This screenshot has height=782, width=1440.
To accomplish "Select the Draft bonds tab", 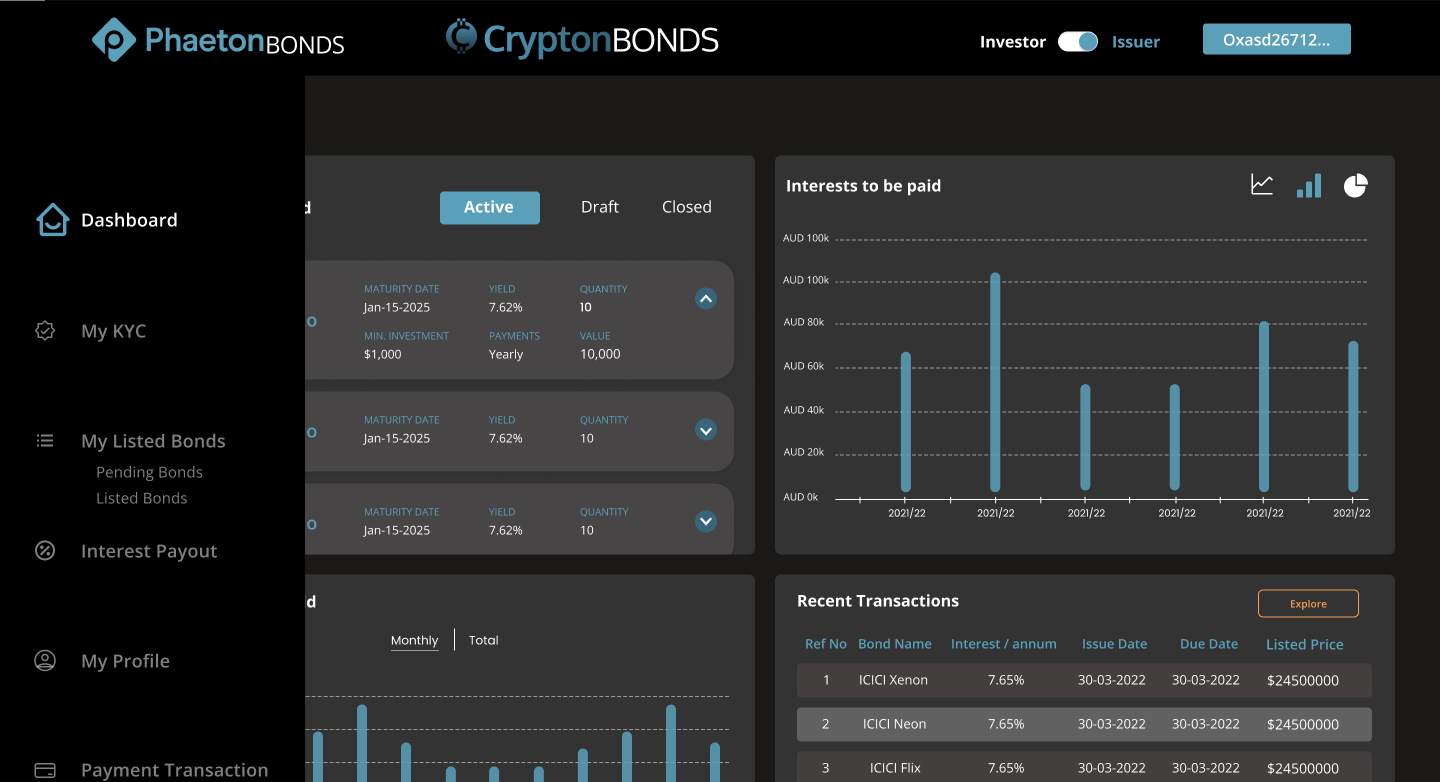I will coord(600,207).
